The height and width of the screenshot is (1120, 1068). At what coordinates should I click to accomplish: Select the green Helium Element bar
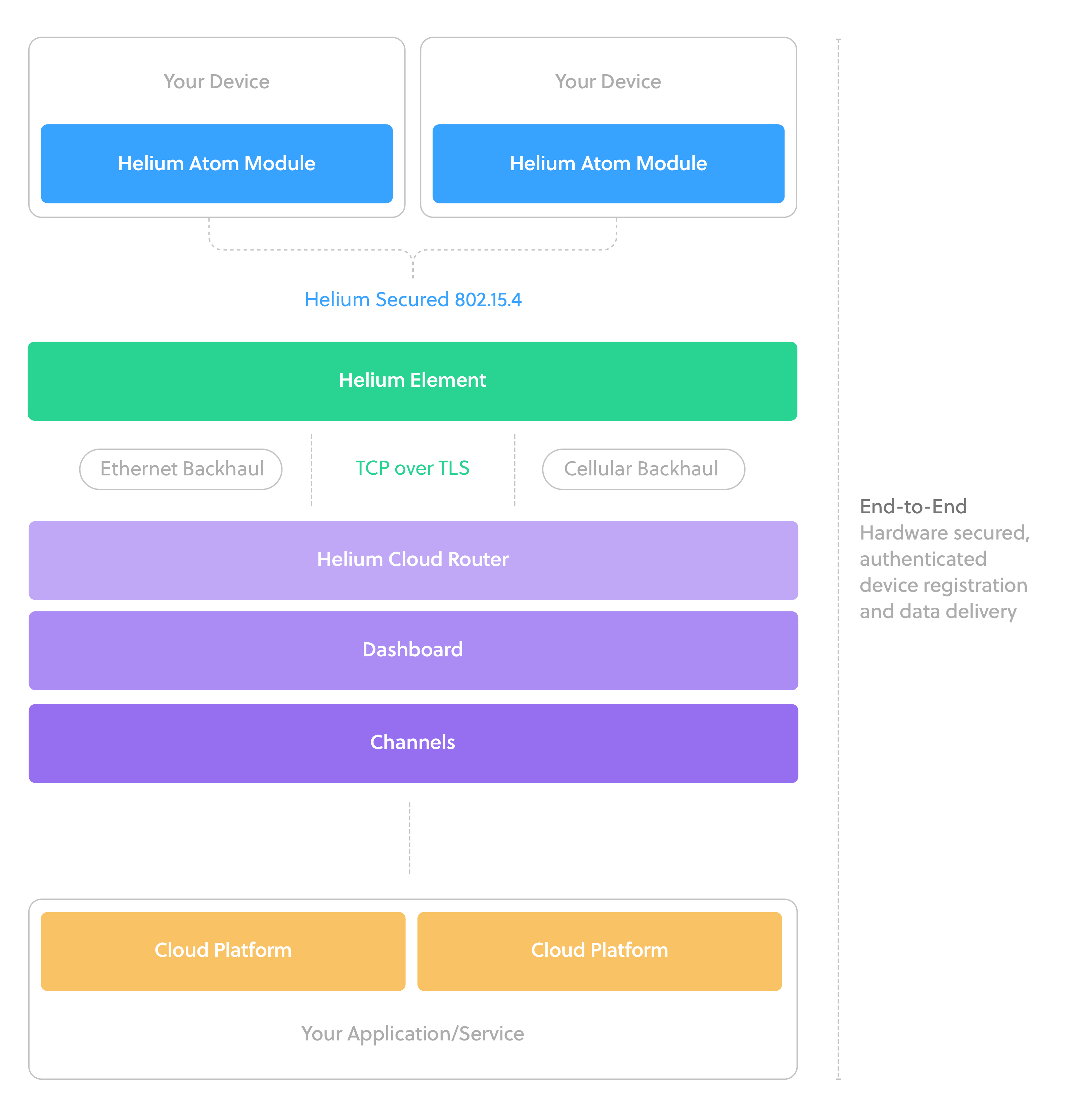click(412, 381)
